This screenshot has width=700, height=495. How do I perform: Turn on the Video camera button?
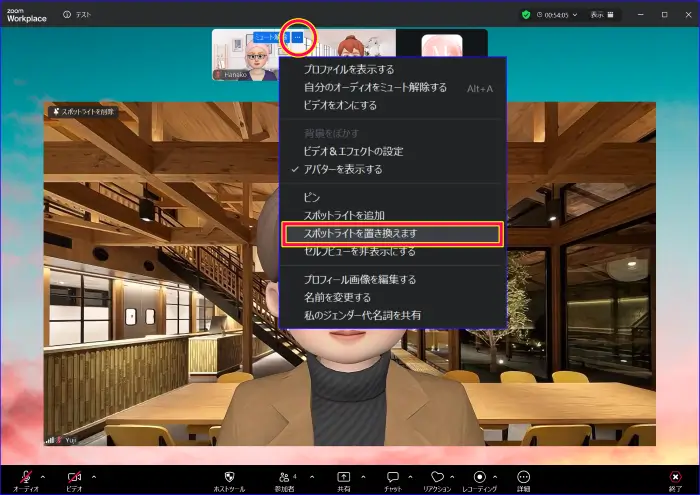[74, 477]
